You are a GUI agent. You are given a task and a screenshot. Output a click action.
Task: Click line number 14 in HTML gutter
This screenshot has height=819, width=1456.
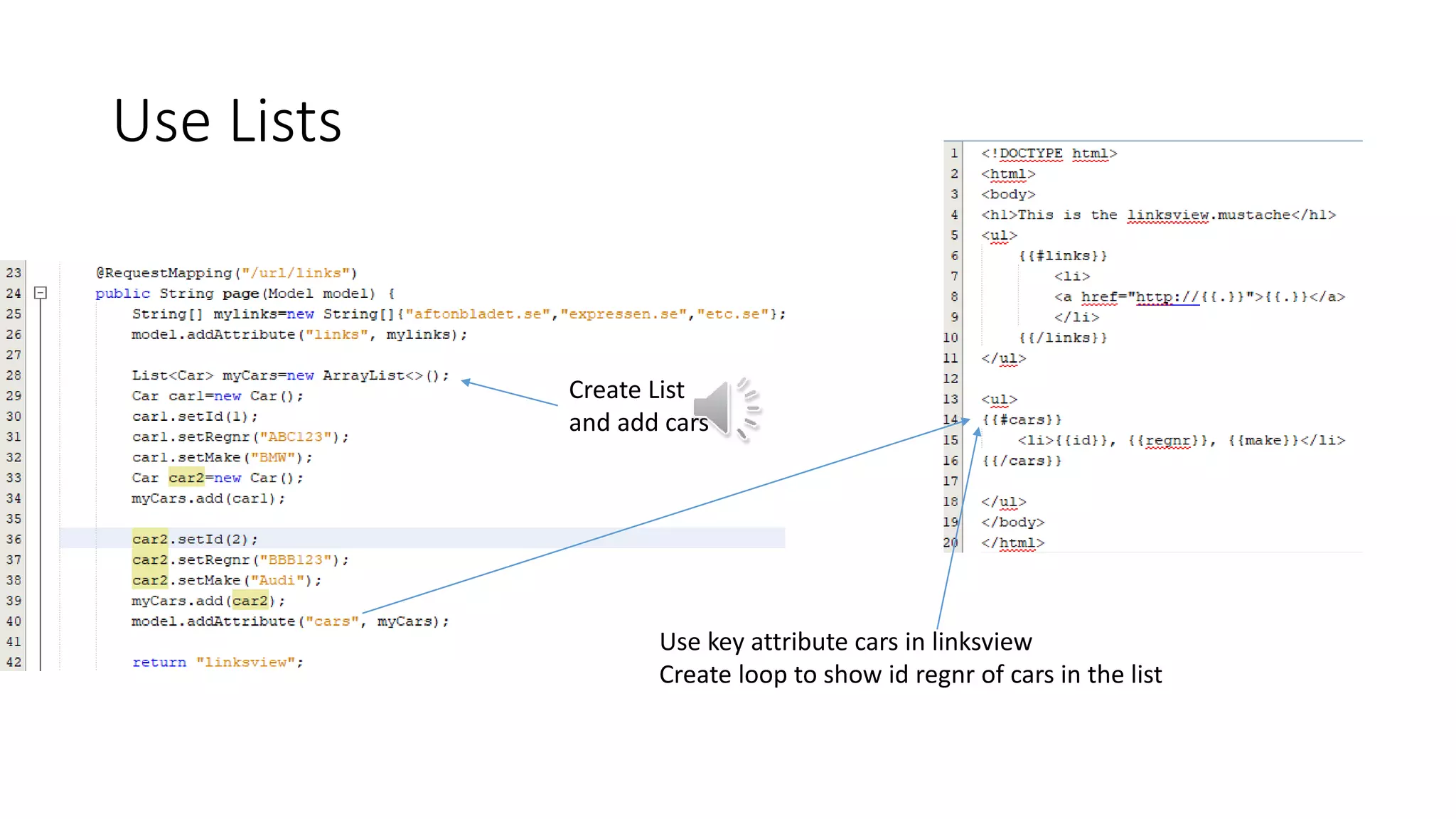[x=951, y=420]
